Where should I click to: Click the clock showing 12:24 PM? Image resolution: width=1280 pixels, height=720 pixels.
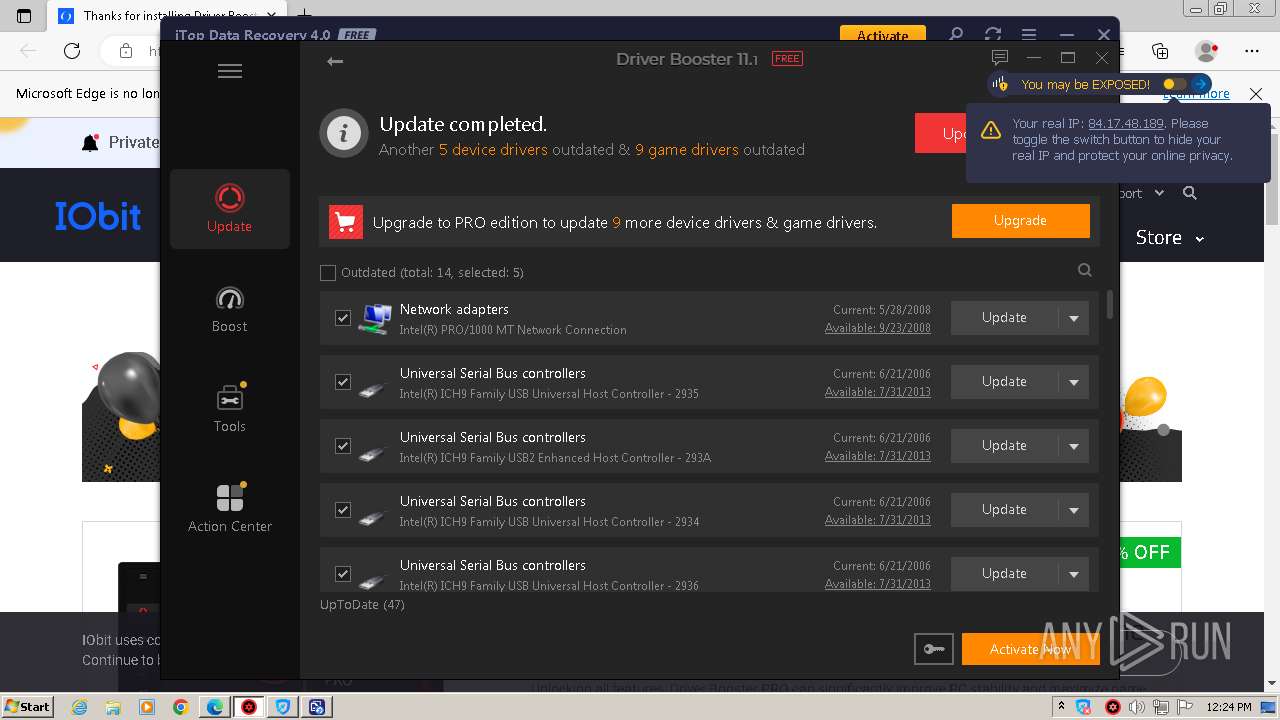[1227, 707]
